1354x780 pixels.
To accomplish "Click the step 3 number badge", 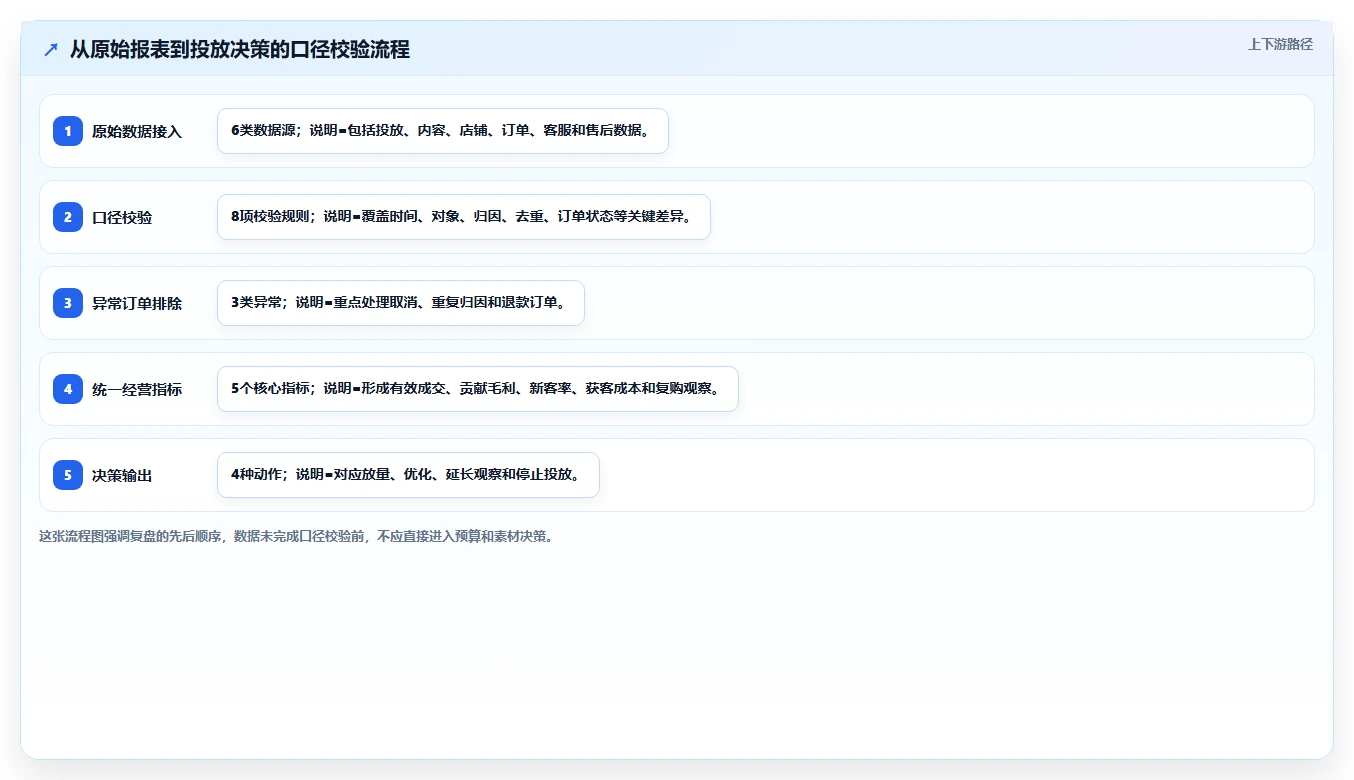I will [68, 303].
